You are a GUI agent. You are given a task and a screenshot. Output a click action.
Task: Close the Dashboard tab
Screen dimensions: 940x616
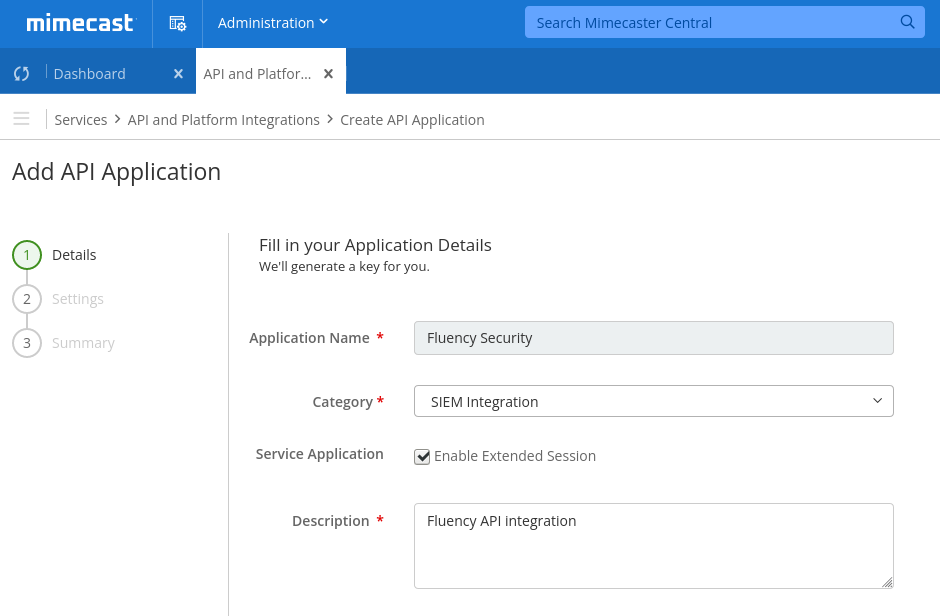click(x=178, y=74)
